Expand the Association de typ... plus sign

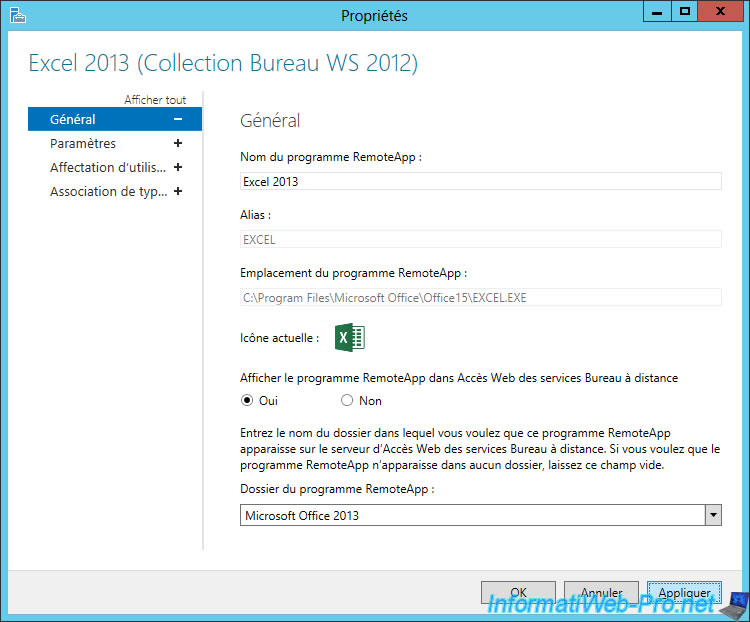(178, 191)
